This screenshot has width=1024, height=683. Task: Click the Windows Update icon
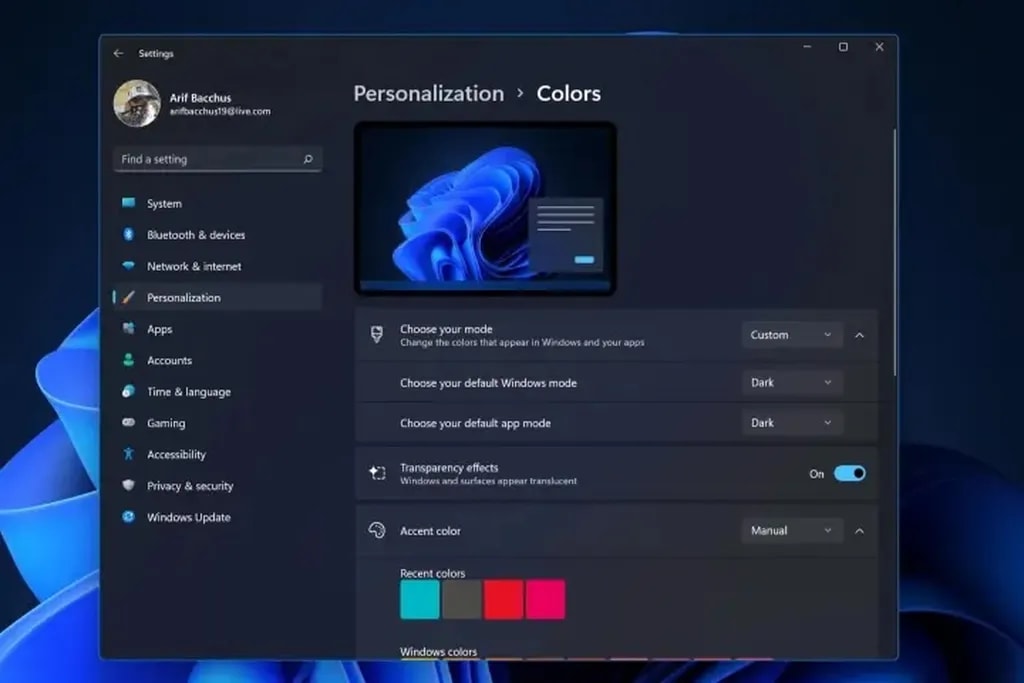(x=128, y=517)
